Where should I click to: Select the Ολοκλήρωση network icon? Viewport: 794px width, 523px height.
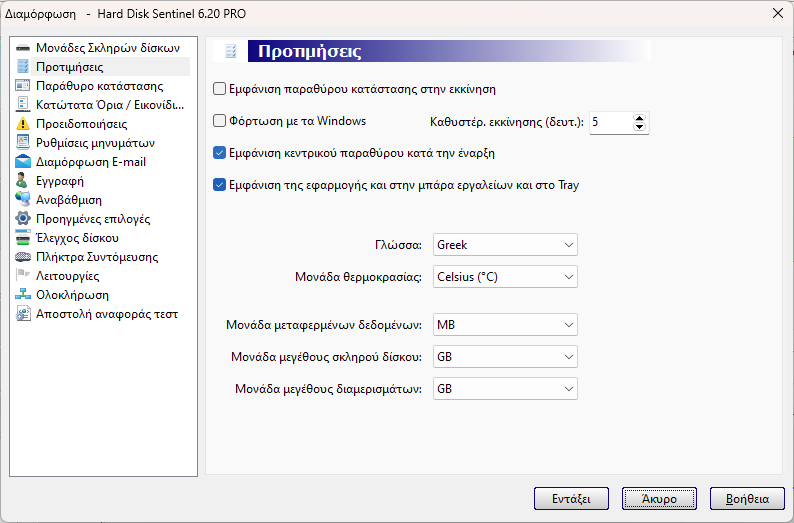(x=23, y=295)
